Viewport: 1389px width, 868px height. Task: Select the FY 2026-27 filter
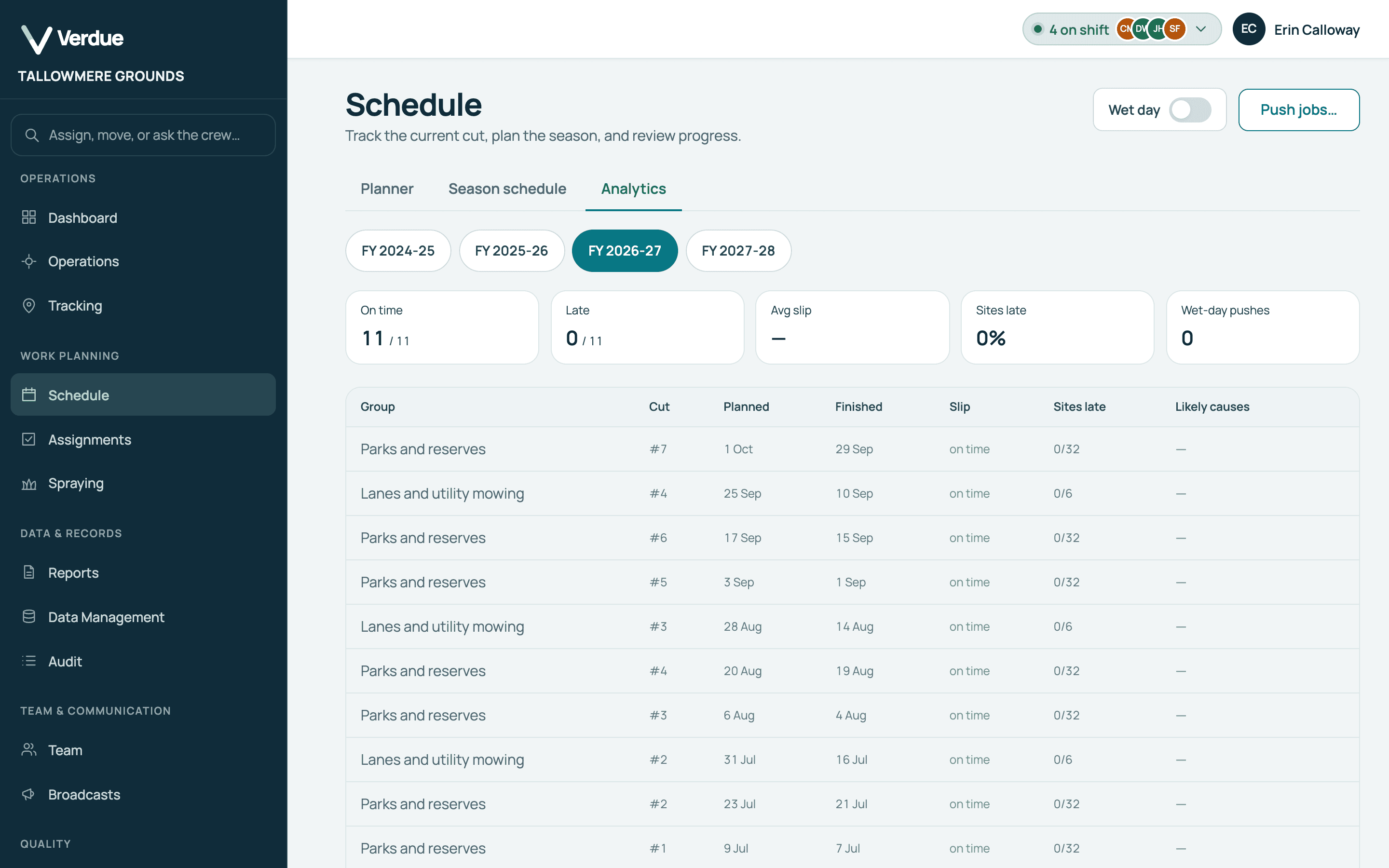click(x=625, y=251)
